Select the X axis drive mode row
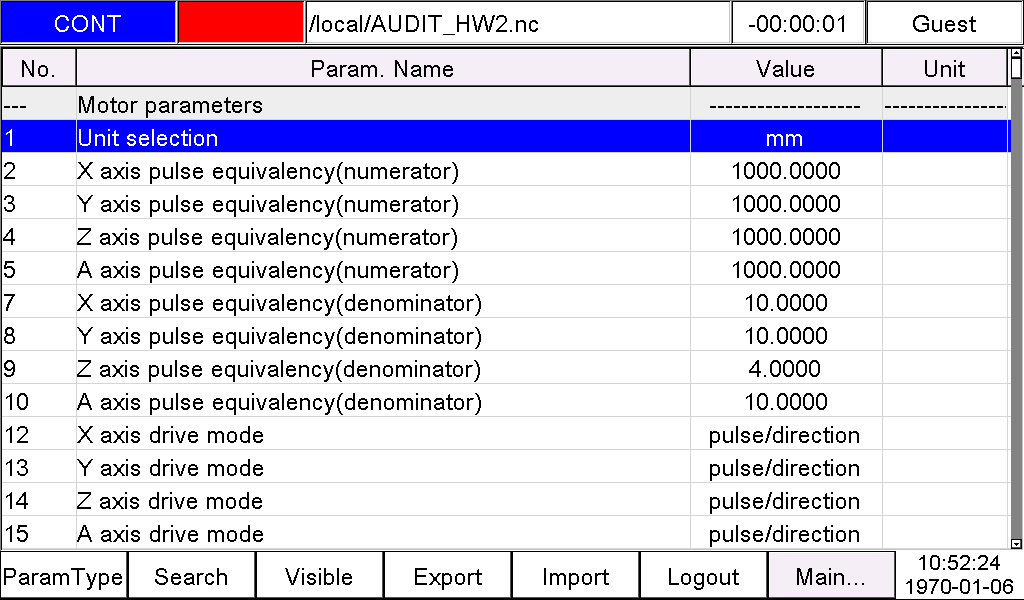 (x=505, y=434)
